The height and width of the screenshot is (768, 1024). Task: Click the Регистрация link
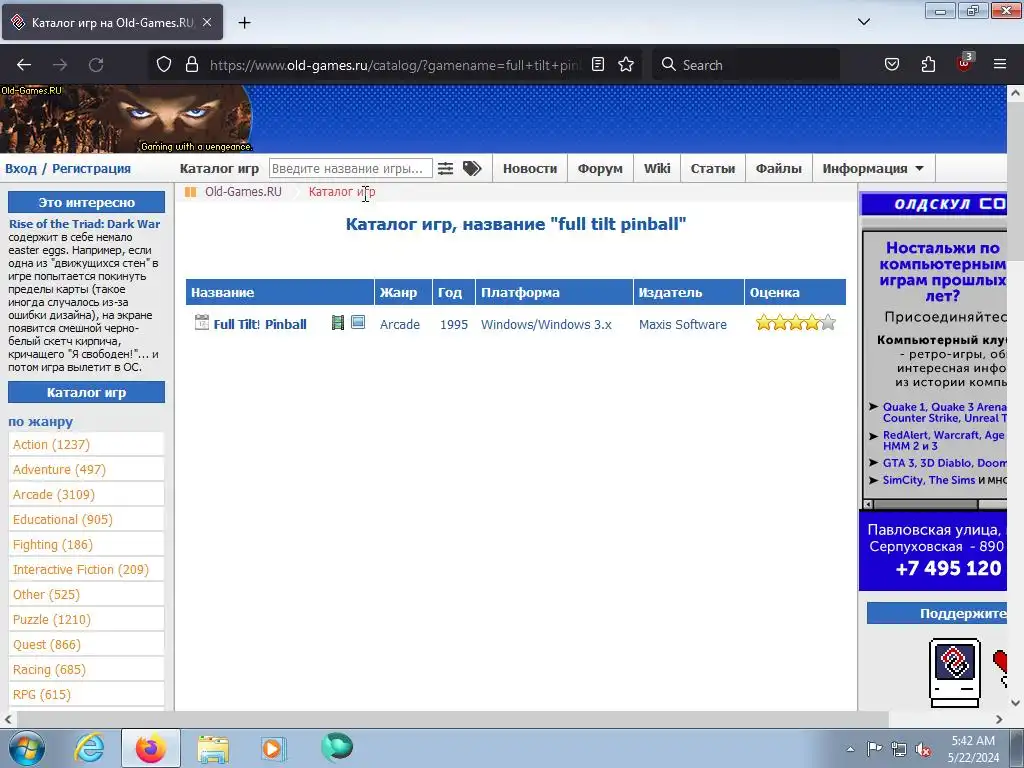point(91,168)
